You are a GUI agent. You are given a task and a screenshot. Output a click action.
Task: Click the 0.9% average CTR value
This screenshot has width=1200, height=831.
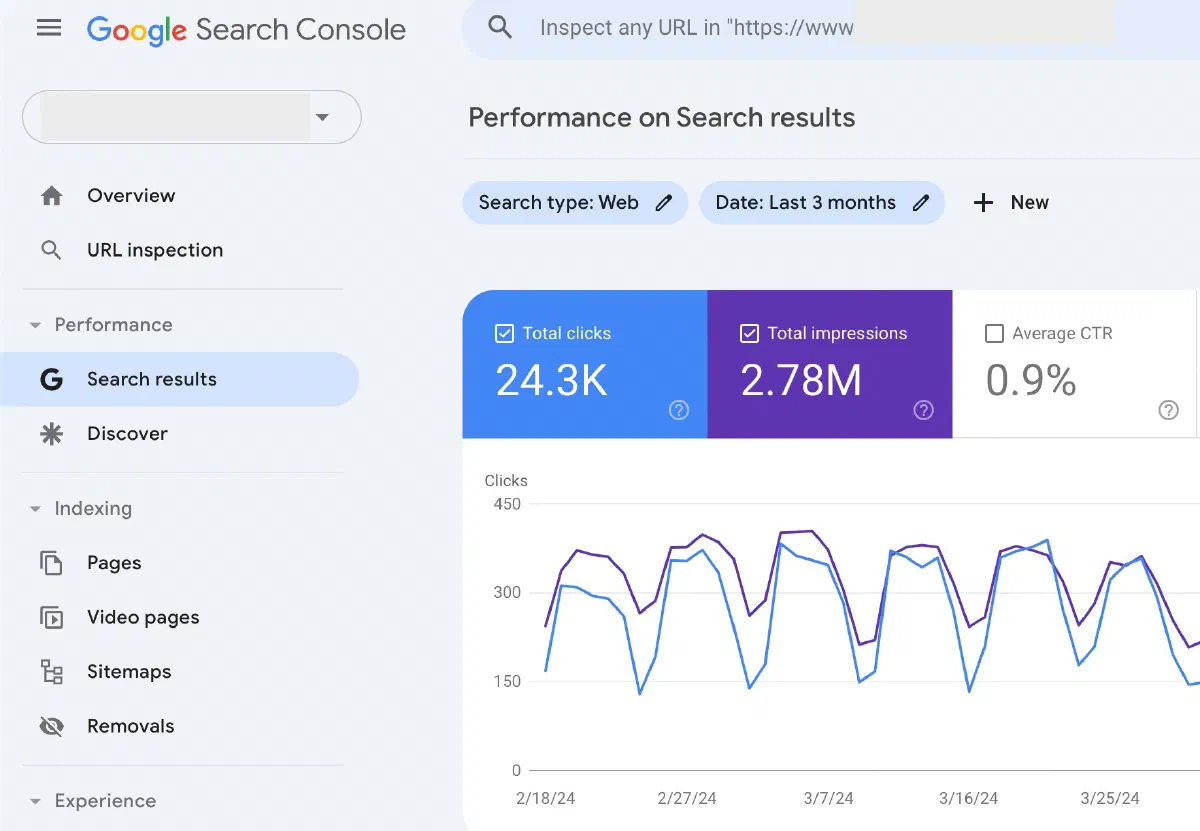[x=1031, y=380]
